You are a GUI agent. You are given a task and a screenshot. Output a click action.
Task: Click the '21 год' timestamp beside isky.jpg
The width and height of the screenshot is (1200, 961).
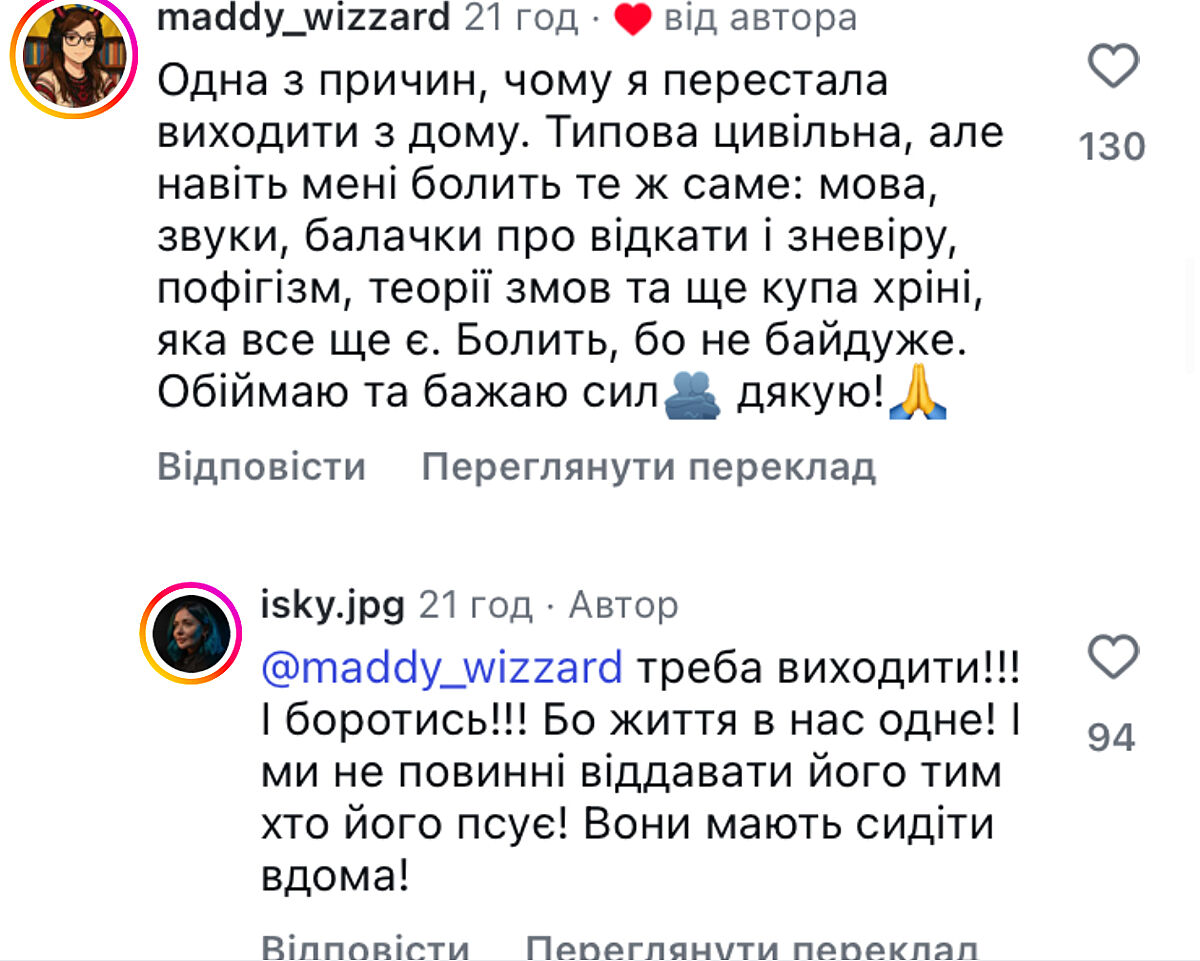[x=475, y=604]
